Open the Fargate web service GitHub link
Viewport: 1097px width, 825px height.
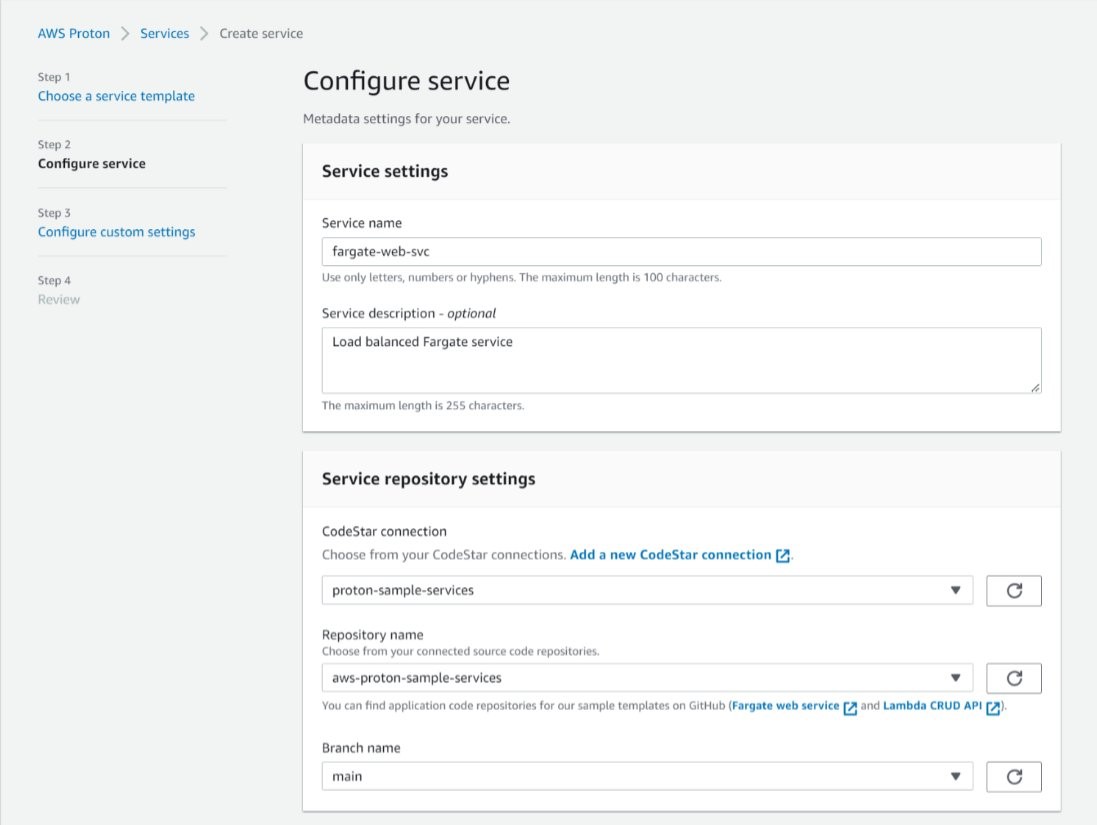(785, 705)
